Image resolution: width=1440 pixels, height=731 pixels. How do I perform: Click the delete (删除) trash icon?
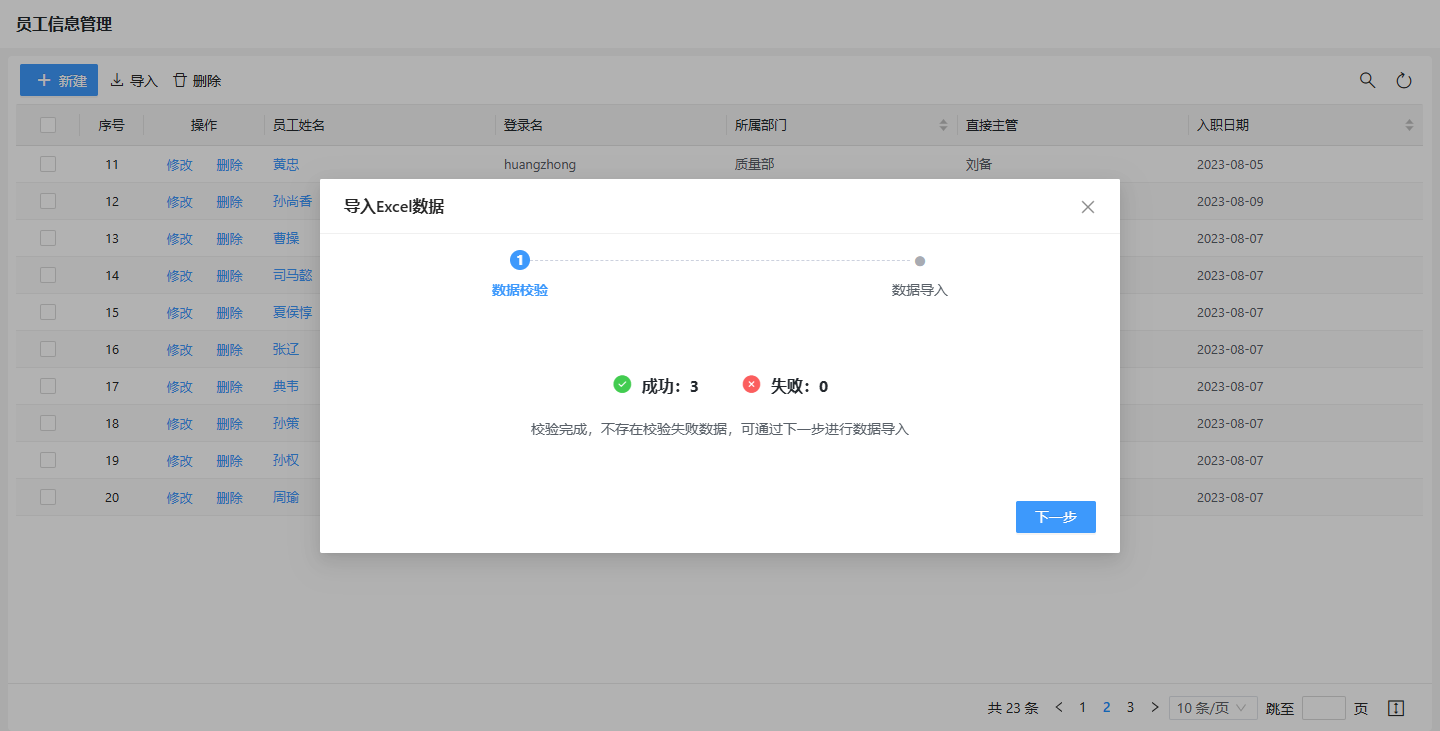(x=180, y=80)
